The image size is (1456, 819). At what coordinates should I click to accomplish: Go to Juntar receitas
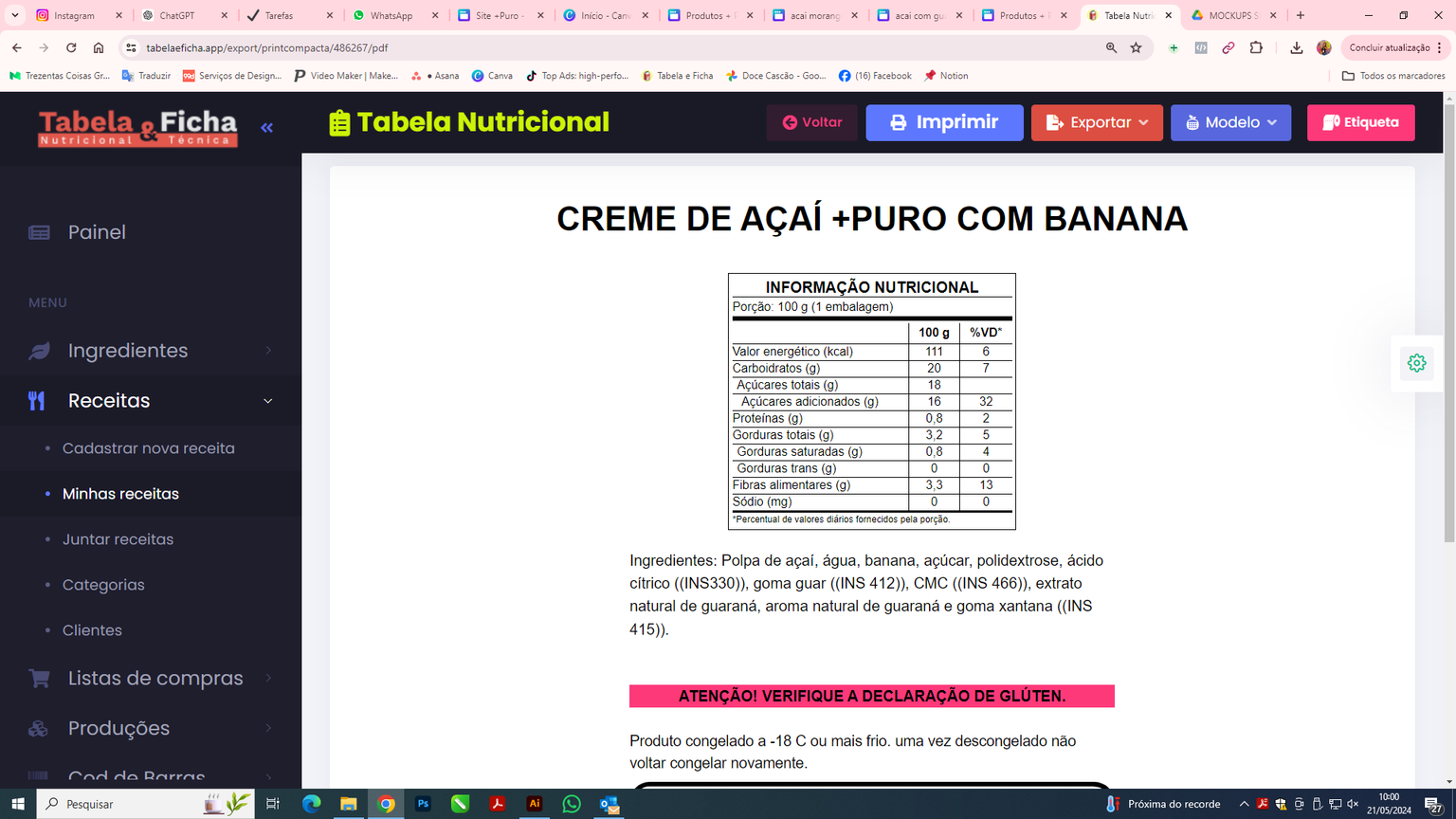[118, 539]
